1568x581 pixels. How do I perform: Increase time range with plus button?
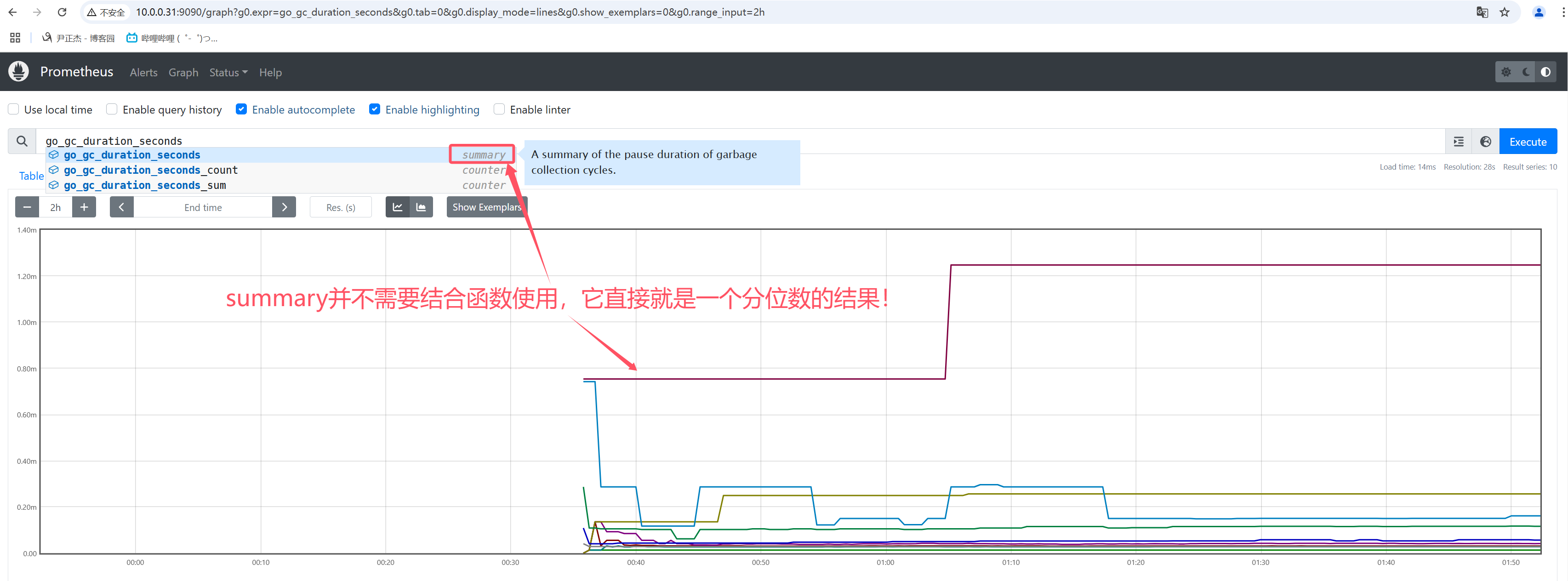click(84, 207)
